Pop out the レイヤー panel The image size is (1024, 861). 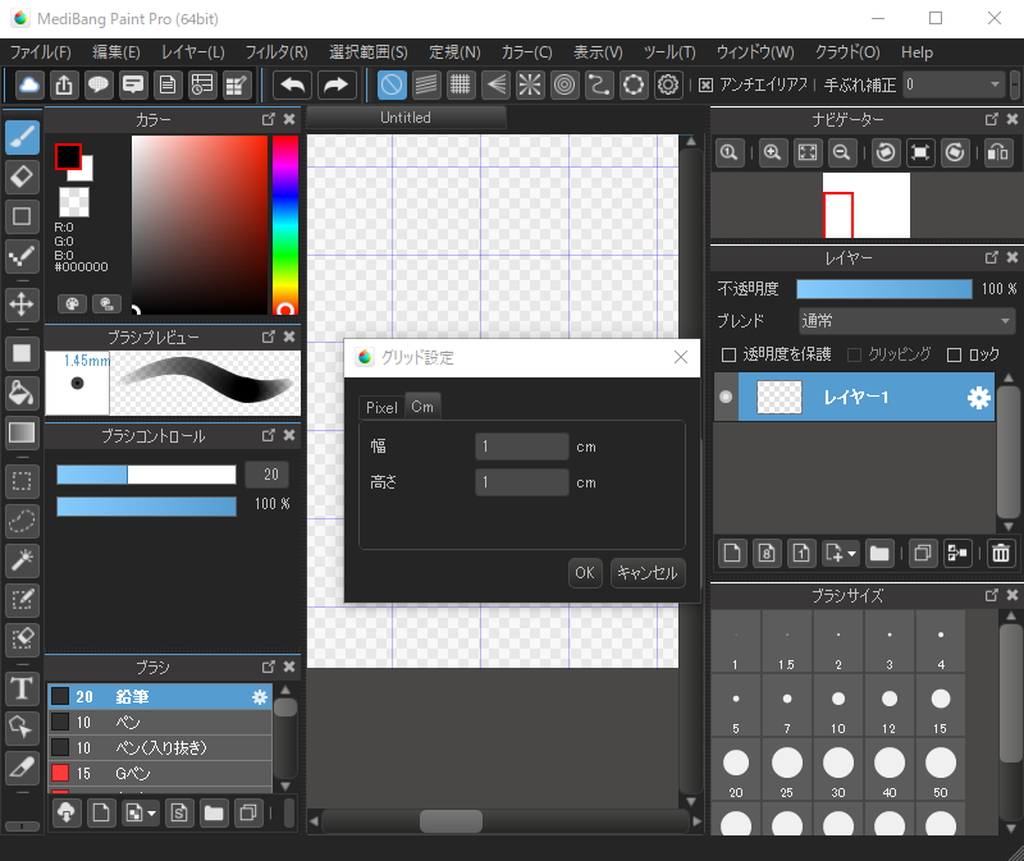tap(992, 257)
